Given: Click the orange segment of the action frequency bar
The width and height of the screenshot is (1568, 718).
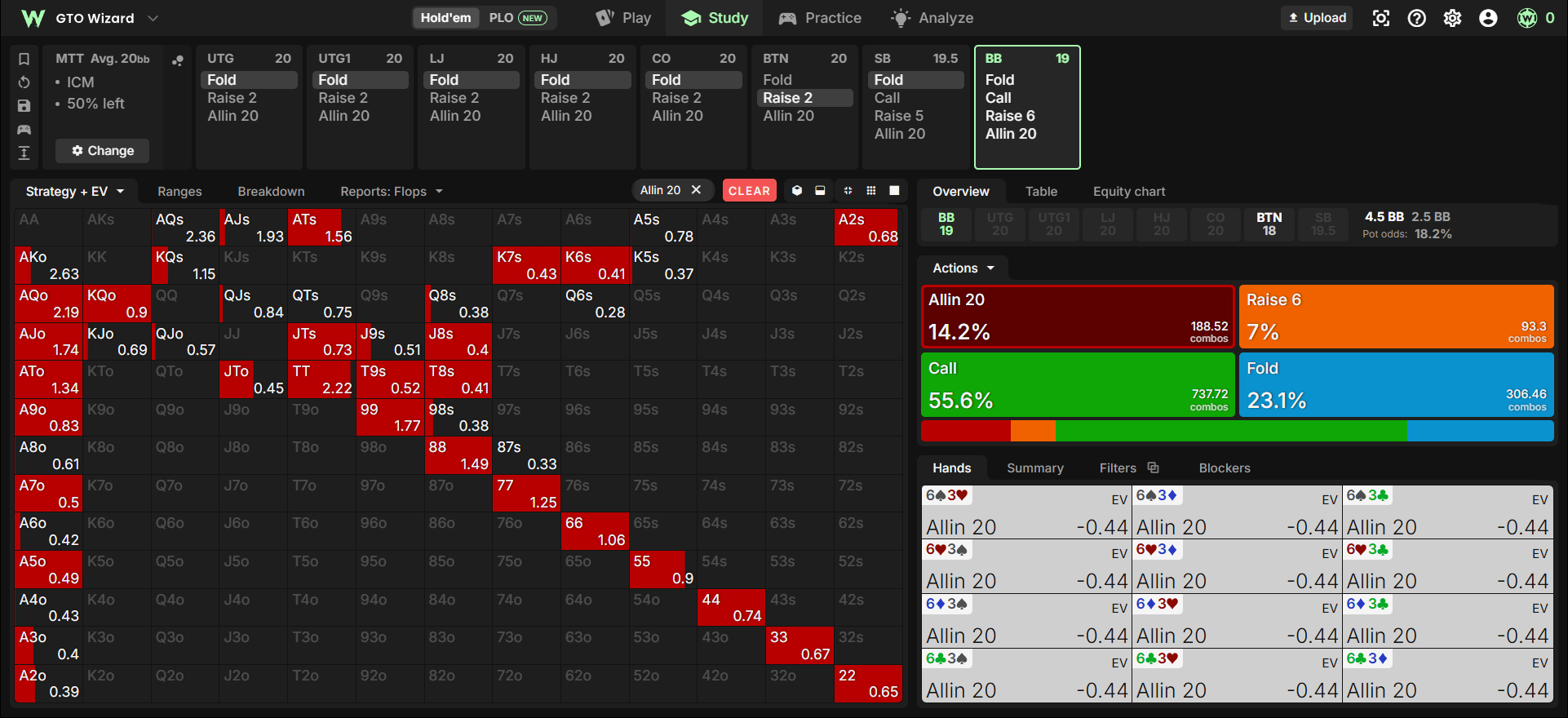Looking at the screenshot, I should pyautogui.click(x=1033, y=431).
